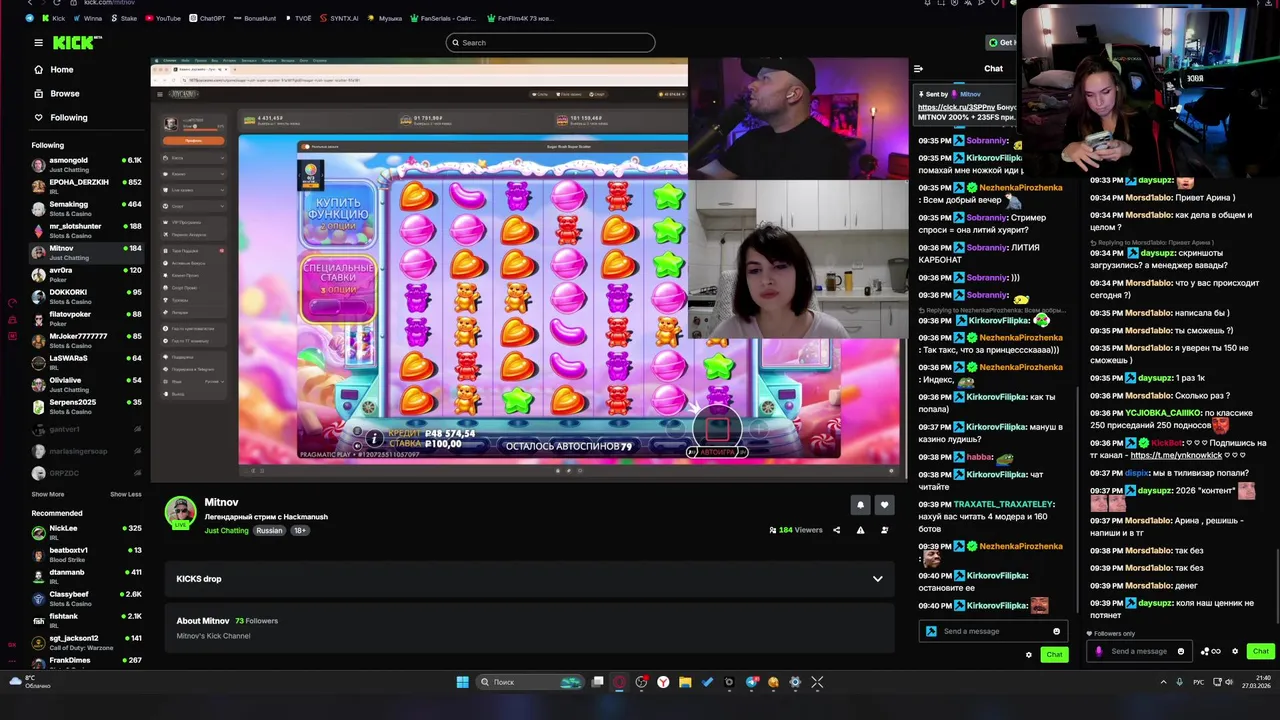Open mr_slotshunter channel in sidebar
This screenshot has height=720, width=1280.
[x=85, y=231]
